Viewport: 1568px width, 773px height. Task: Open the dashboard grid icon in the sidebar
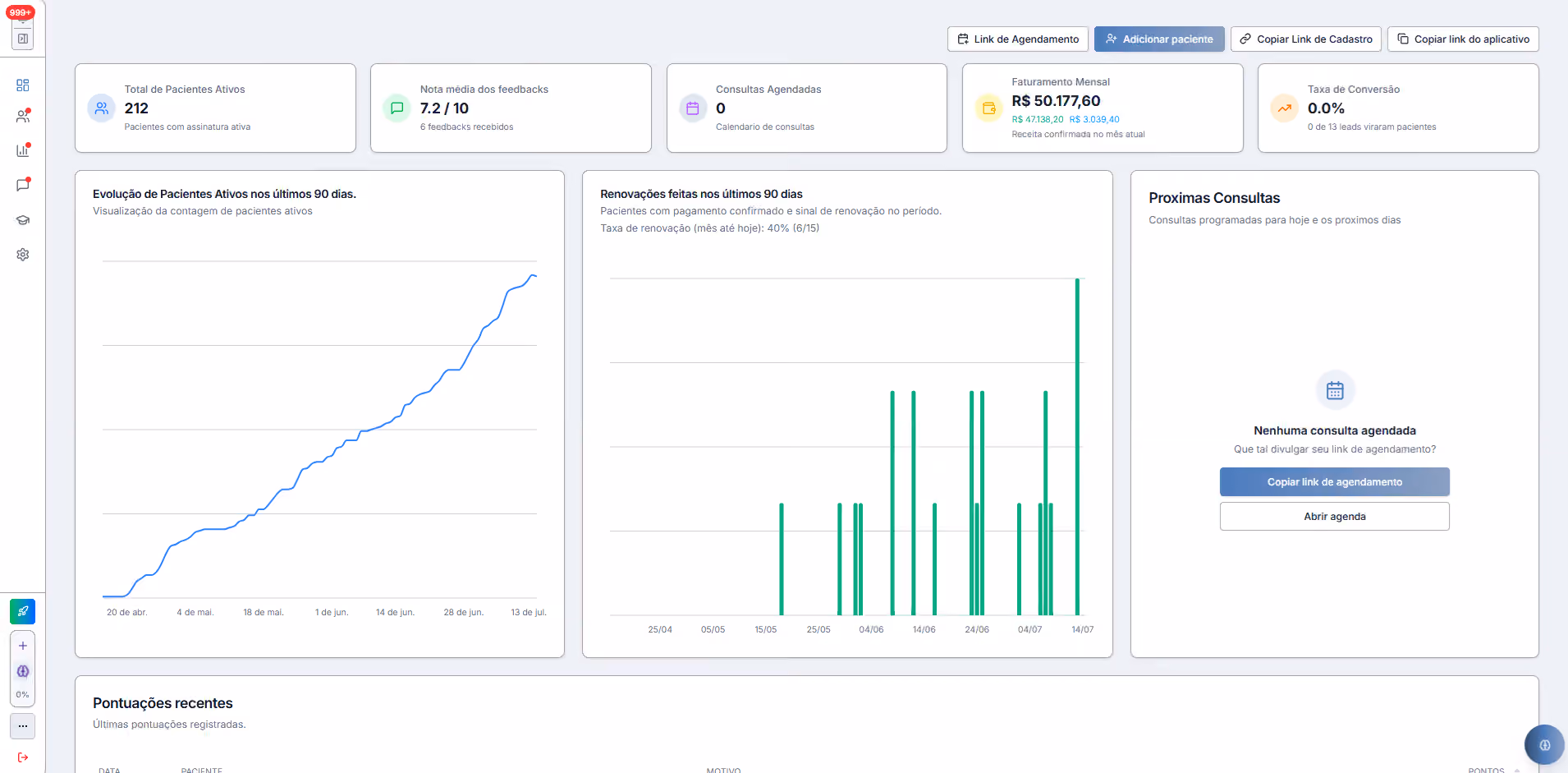click(x=23, y=85)
